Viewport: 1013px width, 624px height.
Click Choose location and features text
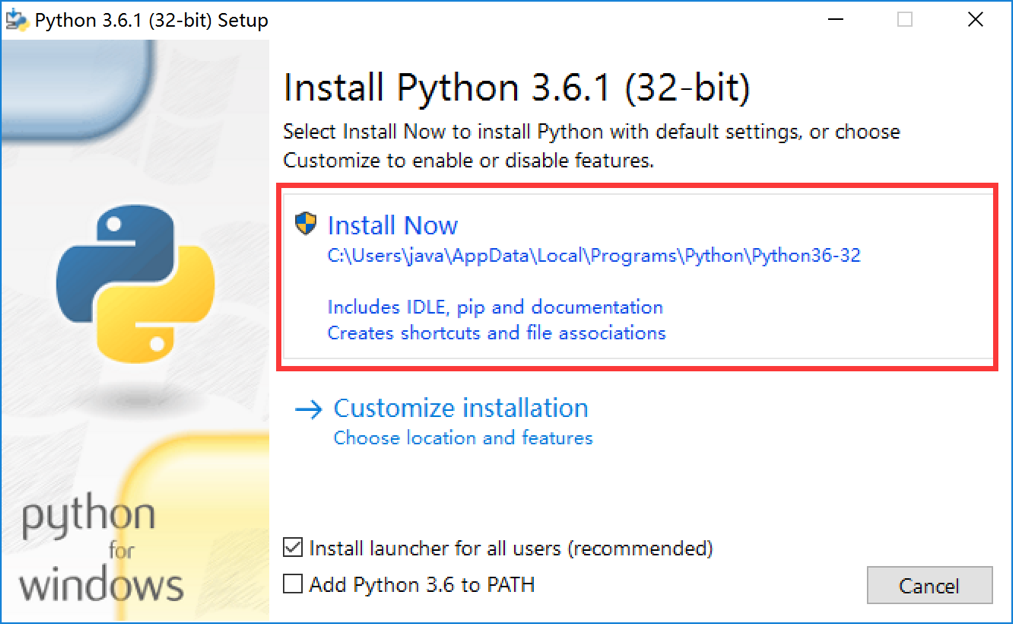[x=463, y=438]
